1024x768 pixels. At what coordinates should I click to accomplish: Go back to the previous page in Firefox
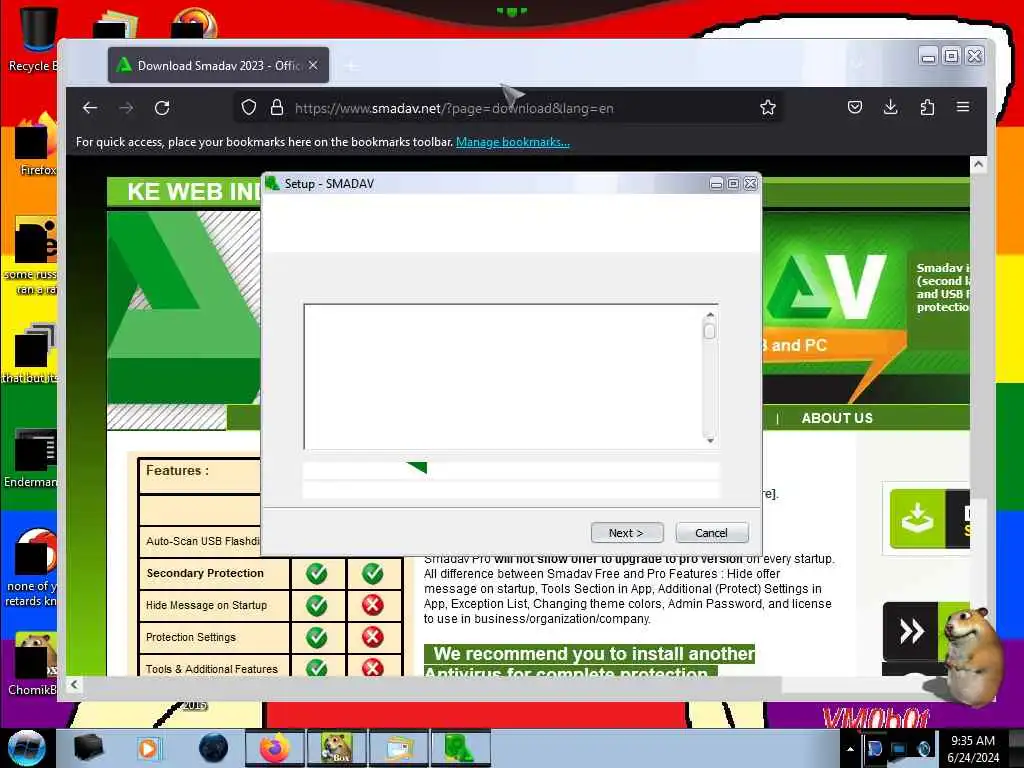[x=90, y=108]
